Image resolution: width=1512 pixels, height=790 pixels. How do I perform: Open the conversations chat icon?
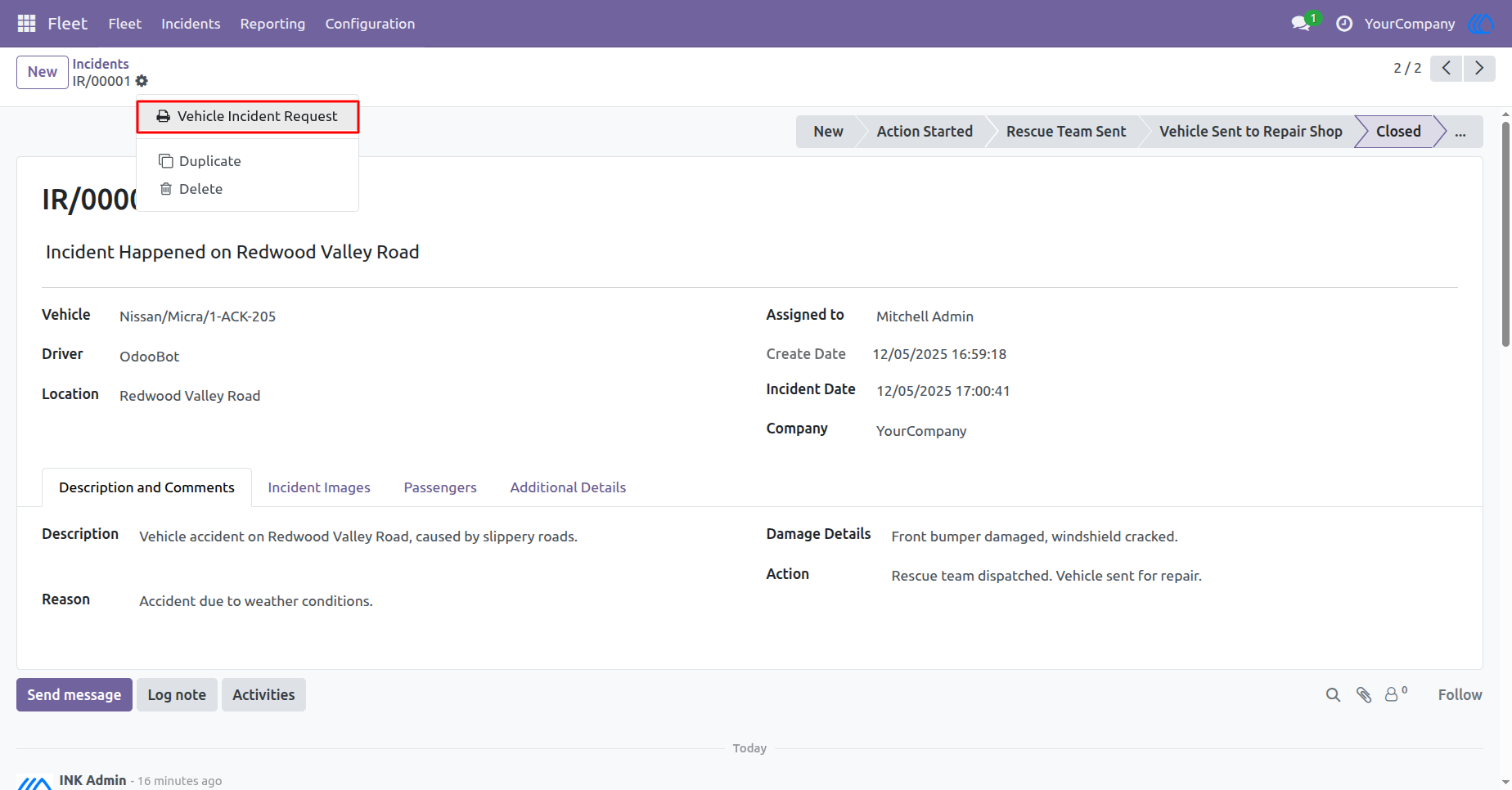tap(1301, 24)
